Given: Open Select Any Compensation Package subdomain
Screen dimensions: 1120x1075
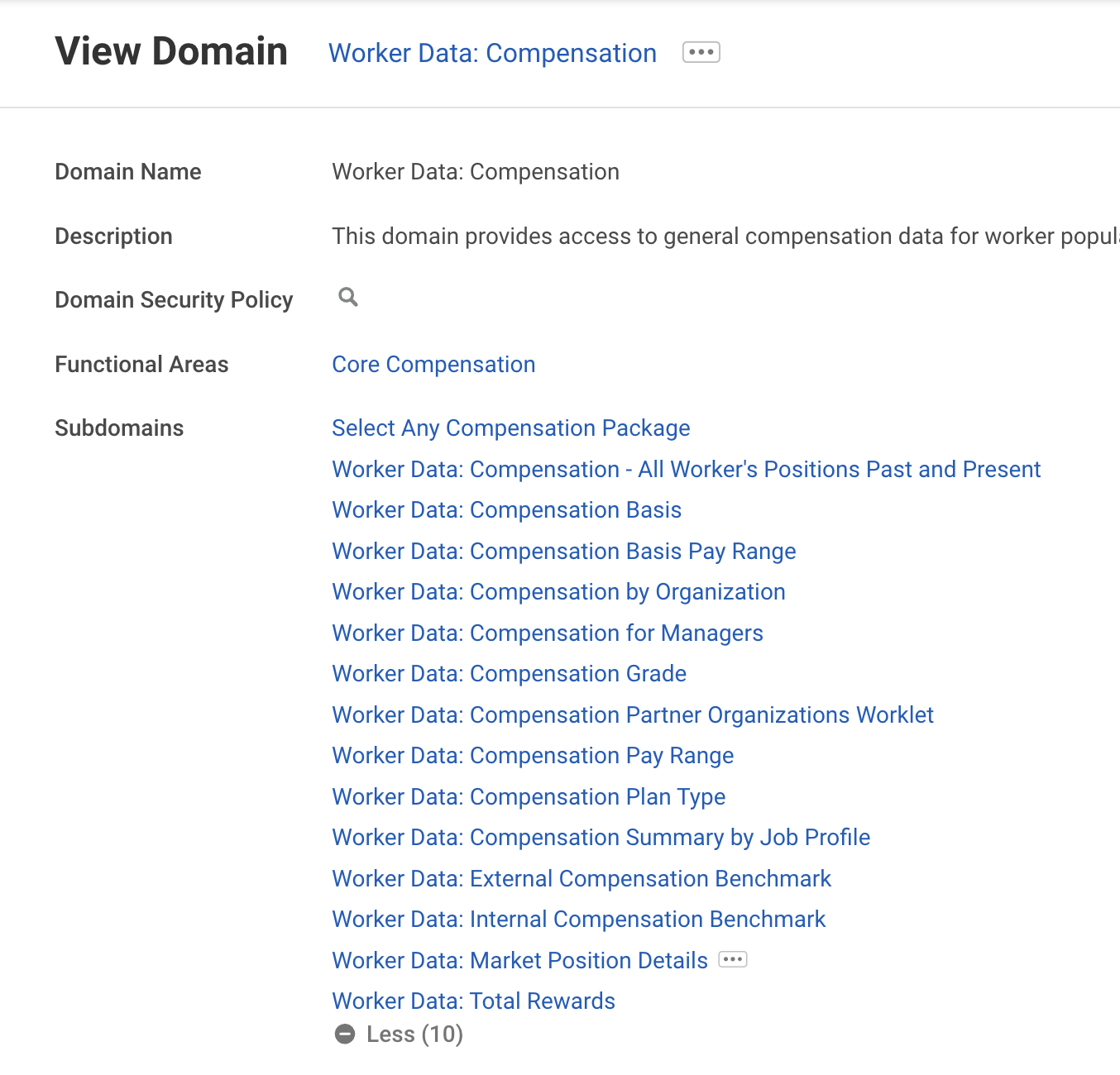Looking at the screenshot, I should point(510,428).
